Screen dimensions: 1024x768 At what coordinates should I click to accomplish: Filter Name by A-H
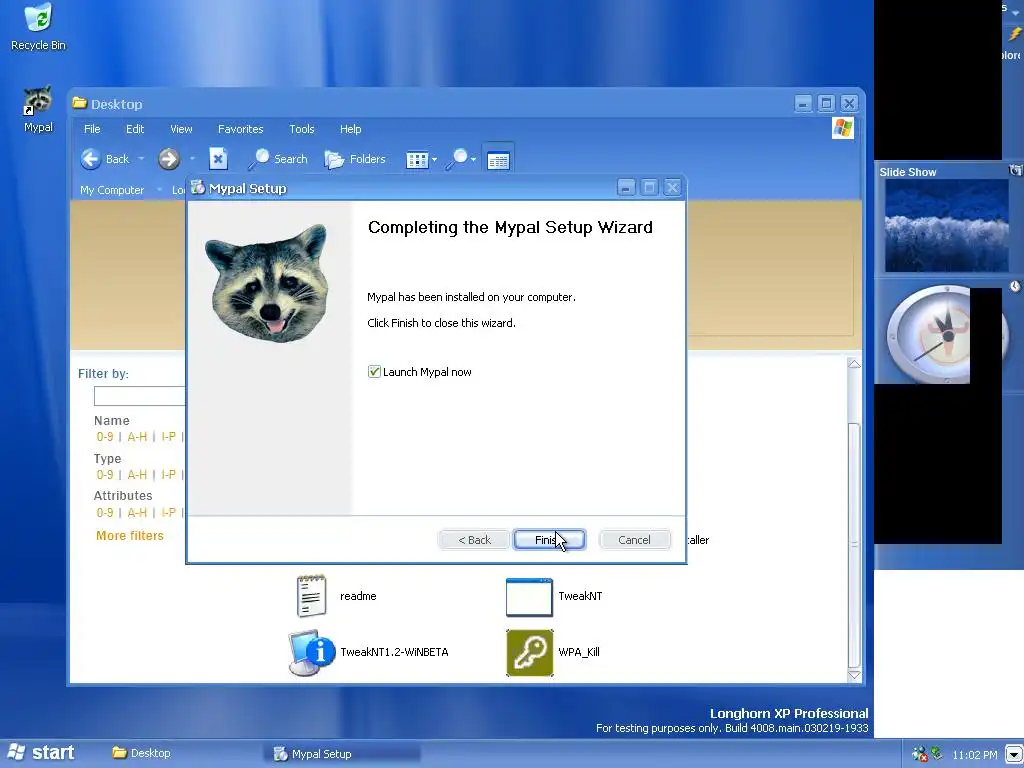point(137,436)
